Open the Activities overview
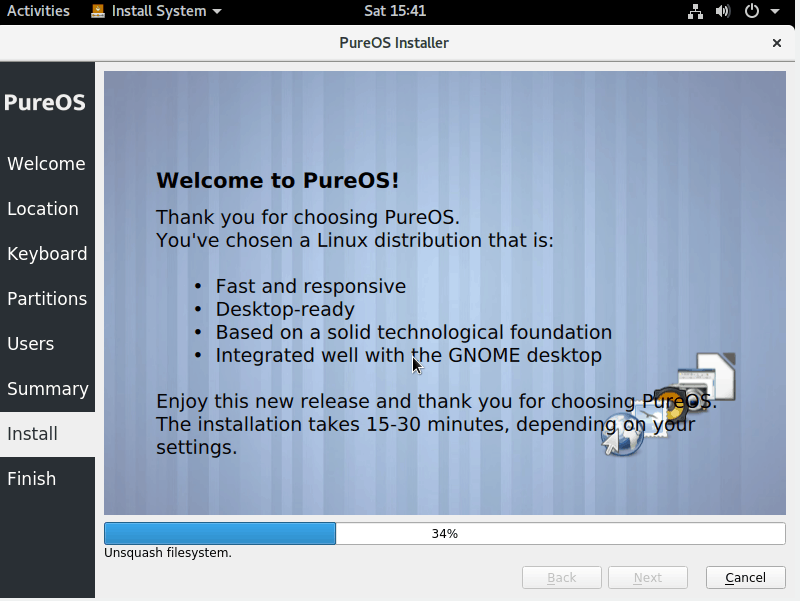This screenshot has height=601, width=800. tap(38, 11)
